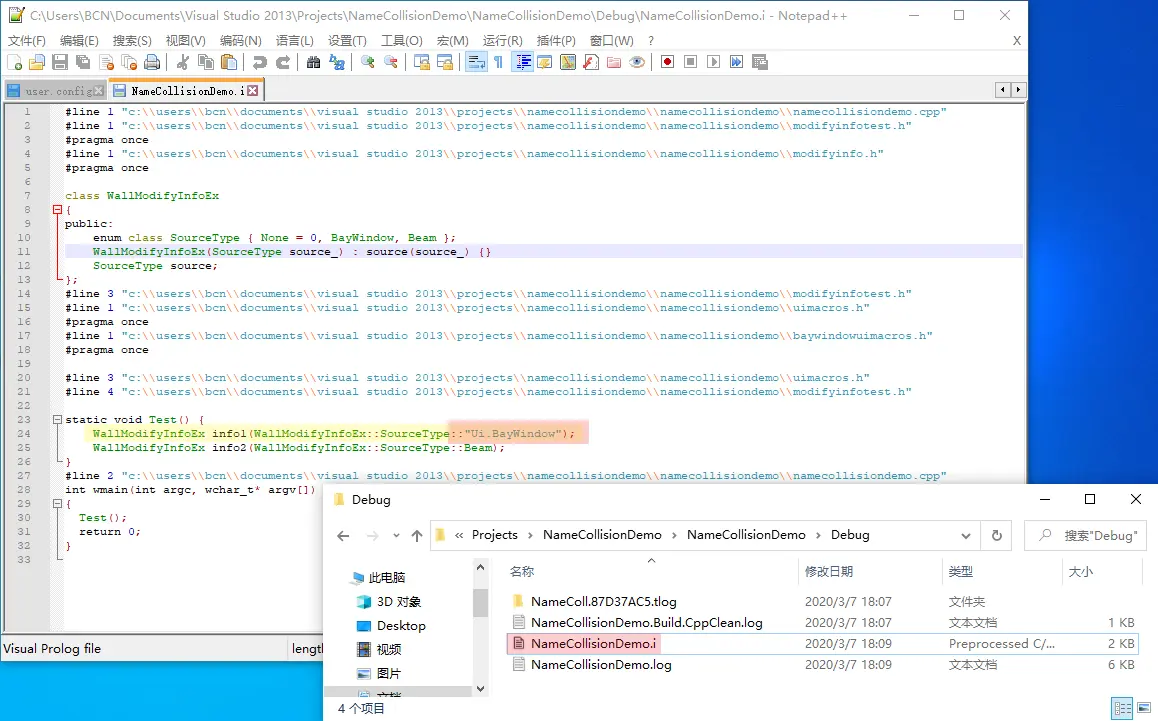This screenshot has height=721, width=1158.
Task: Click the Save file toolbar icon
Action: click(x=60, y=62)
